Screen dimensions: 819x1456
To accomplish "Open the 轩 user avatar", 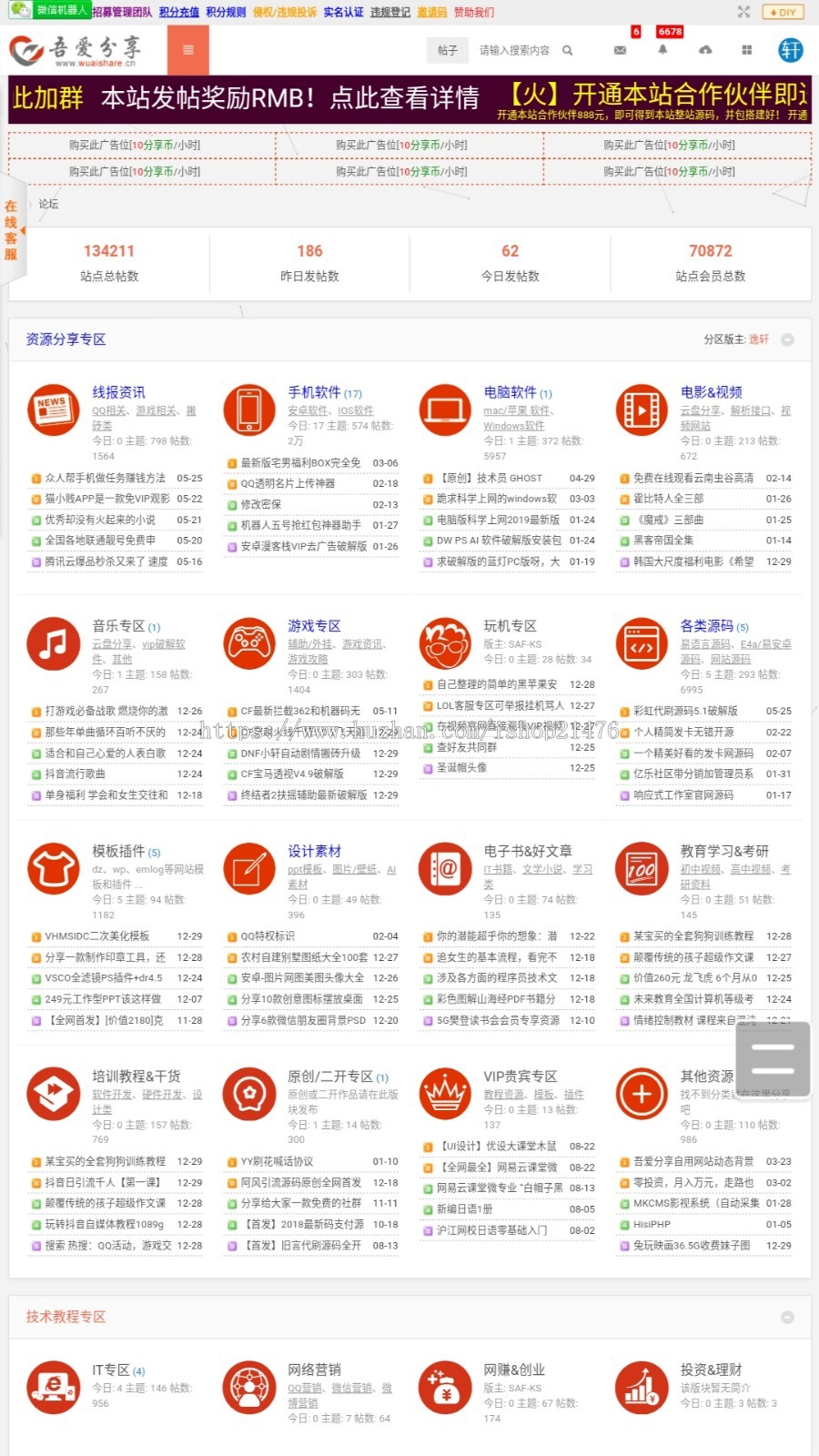I will (791, 50).
